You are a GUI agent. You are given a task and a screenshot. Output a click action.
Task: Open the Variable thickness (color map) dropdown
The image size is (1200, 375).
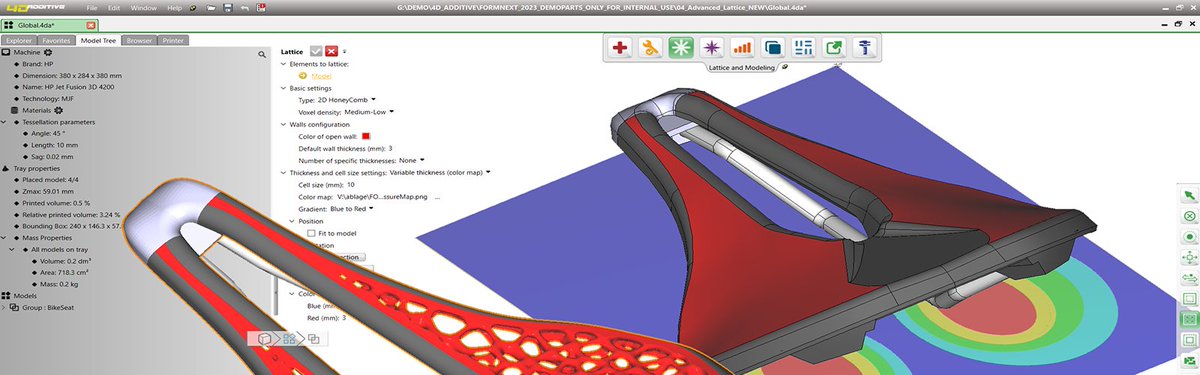(x=440, y=172)
